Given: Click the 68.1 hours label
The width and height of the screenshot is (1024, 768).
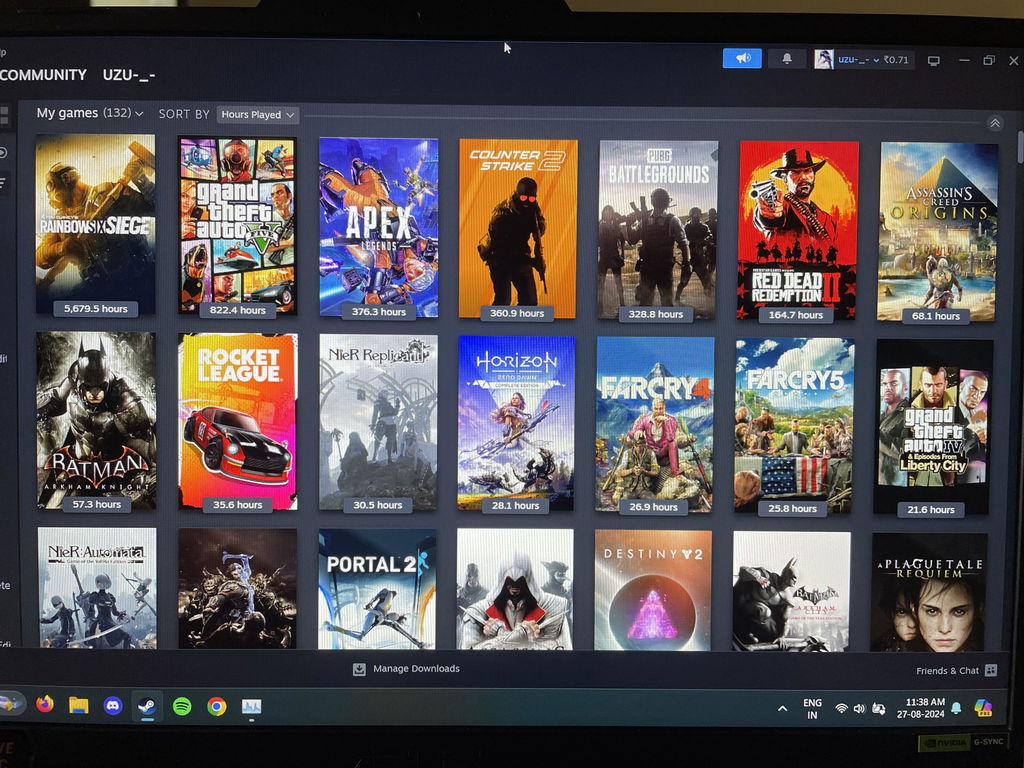Looking at the screenshot, I should [x=936, y=316].
